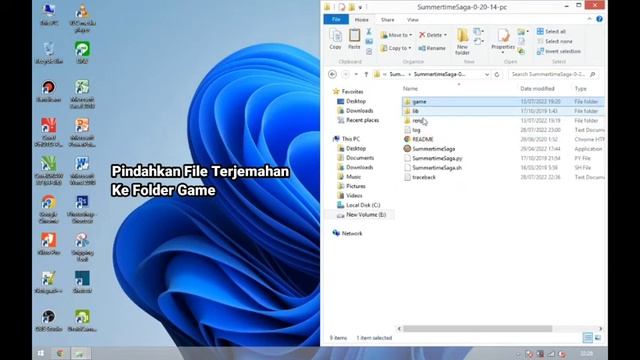Click the Google Chrome desktop shortcut
The width and height of the screenshot is (640, 360).
pyautogui.click(x=49, y=209)
